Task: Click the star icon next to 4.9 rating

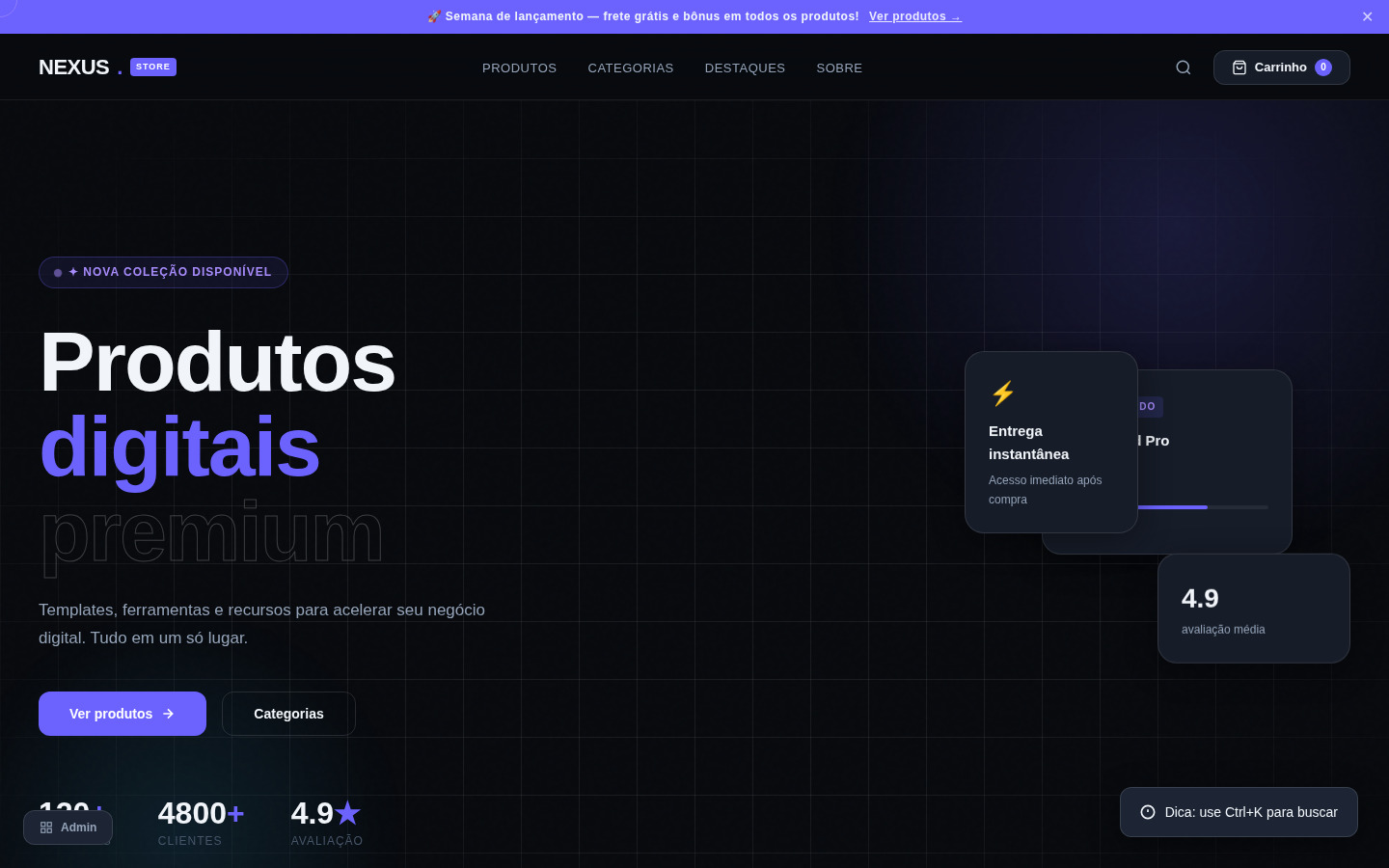Action: point(348,813)
